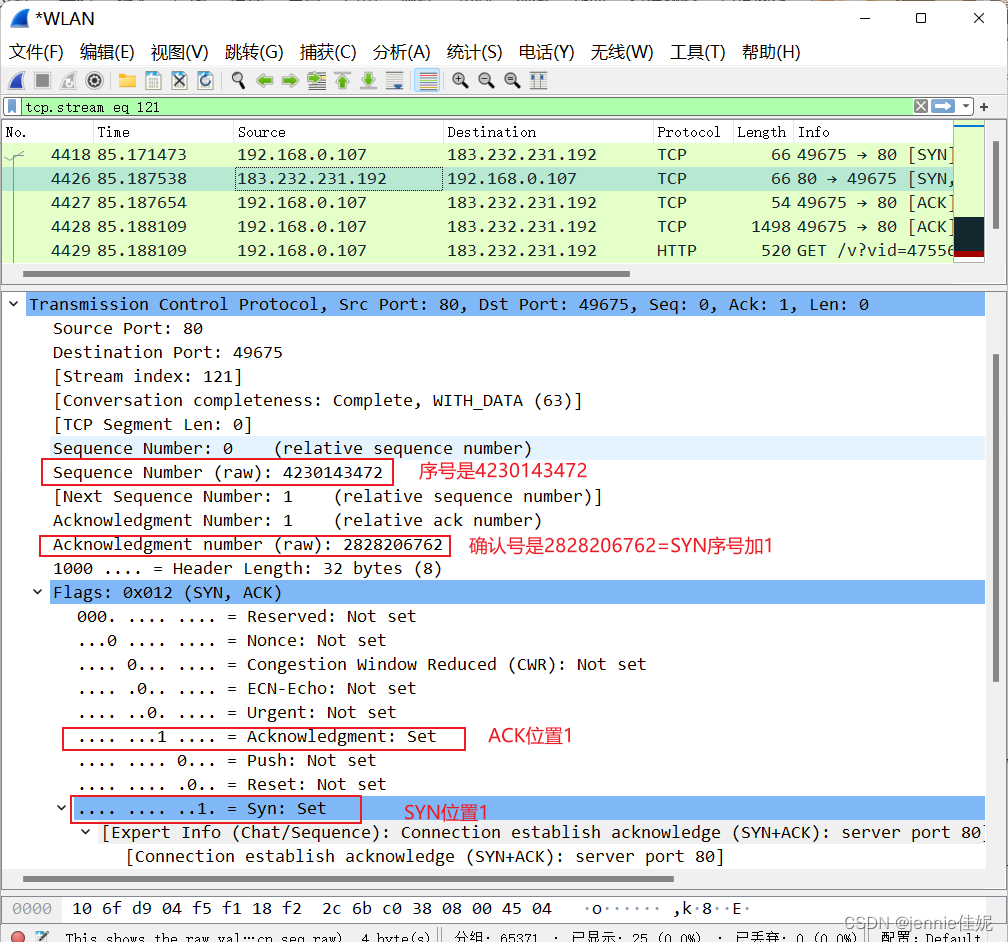Open display filter history dropdown
The image size is (1008, 942).
(966, 106)
